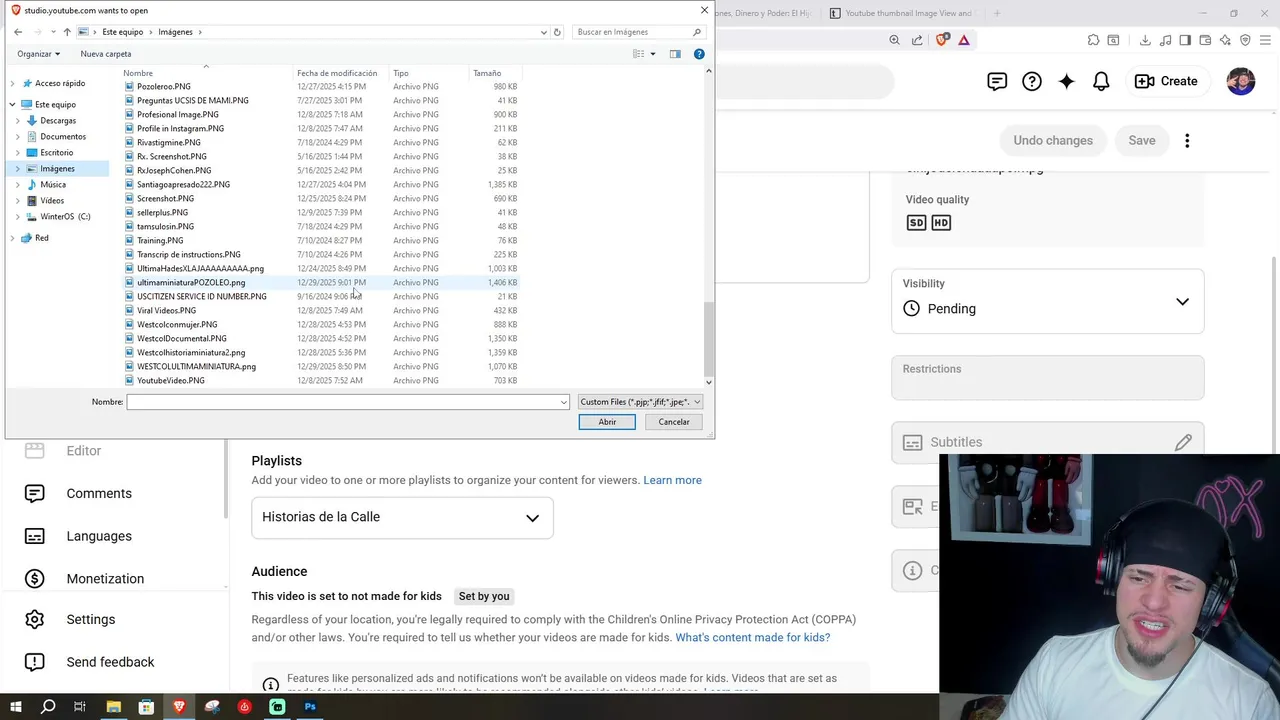This screenshot has height=720, width=1280.
Task: Click the Cancelar button
Action: pos(674,422)
